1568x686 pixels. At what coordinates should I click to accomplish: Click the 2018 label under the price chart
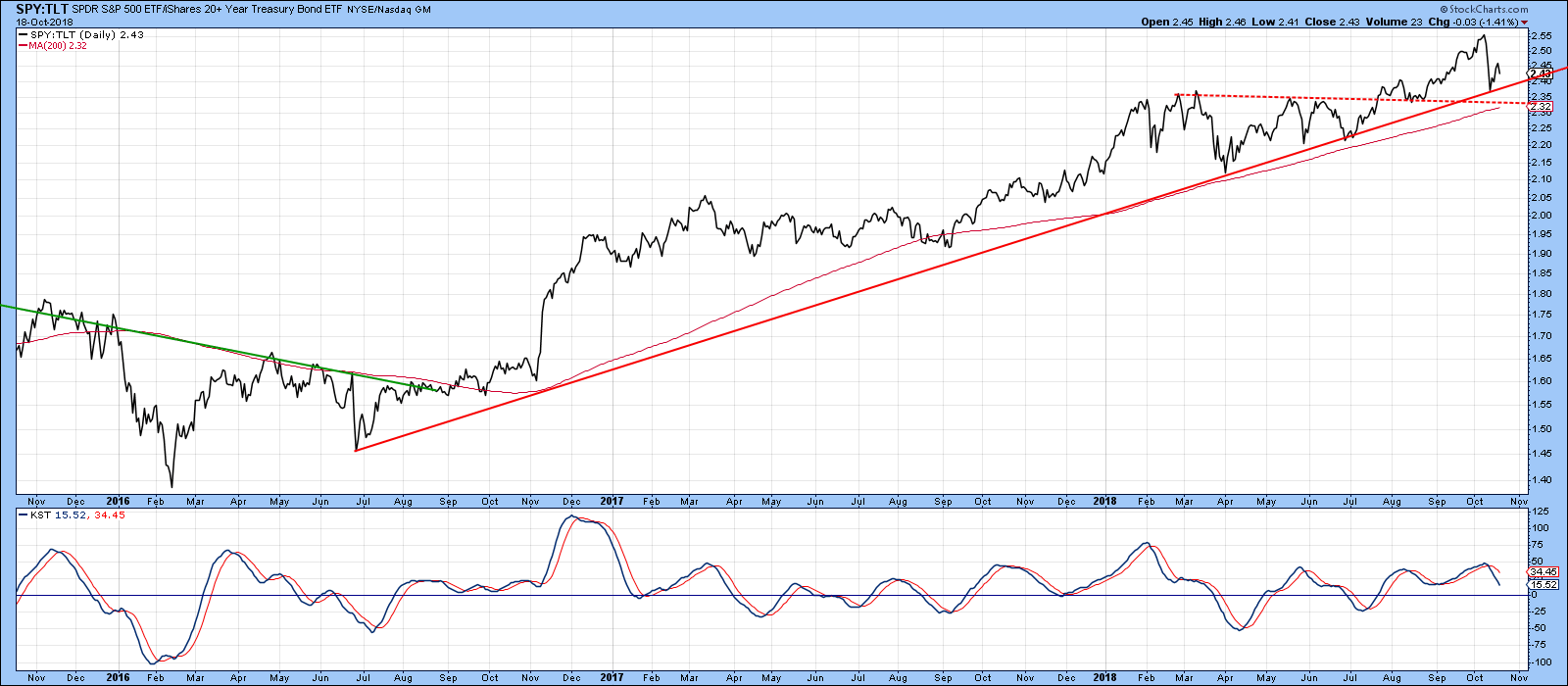(1105, 501)
